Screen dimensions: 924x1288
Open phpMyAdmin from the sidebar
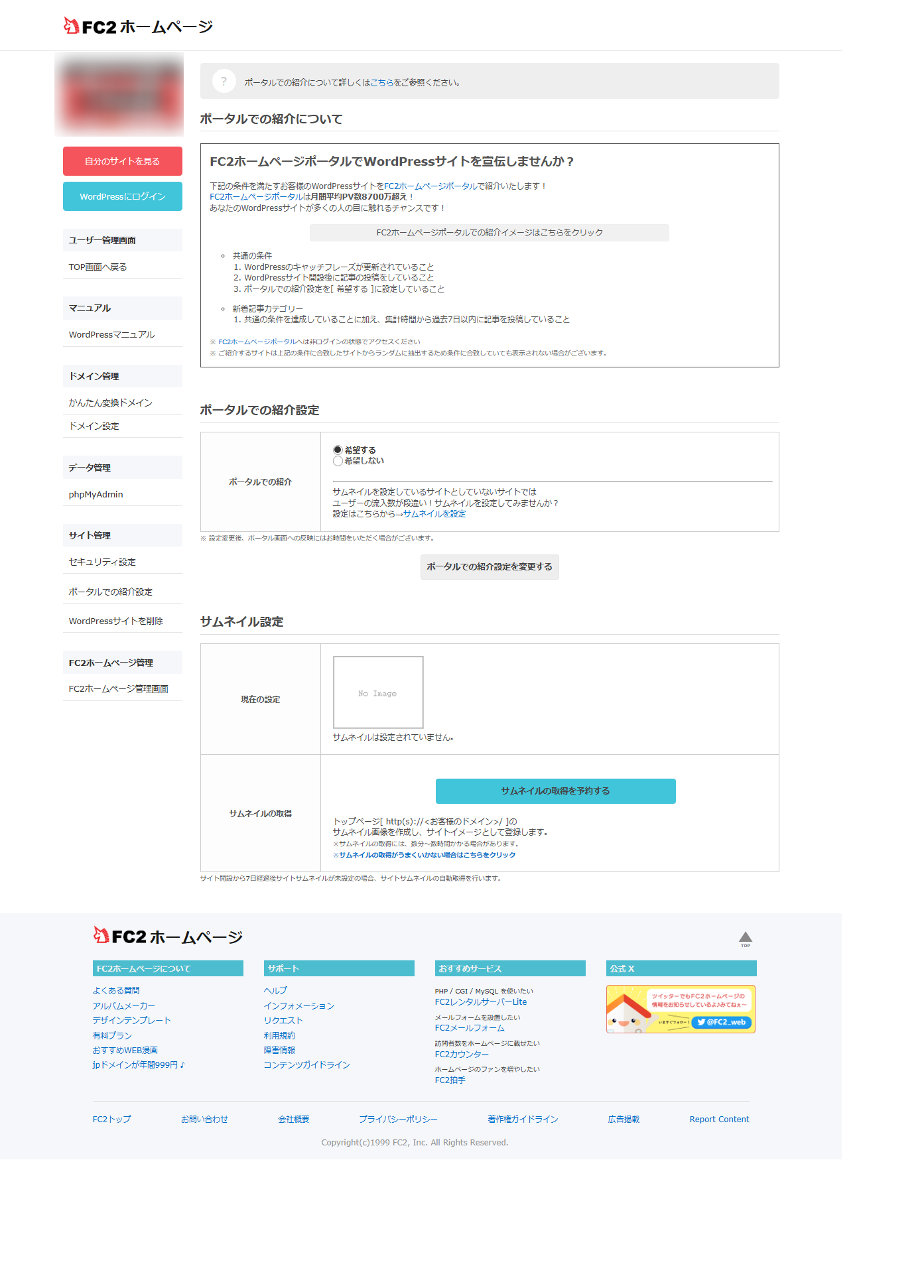pyautogui.click(x=96, y=494)
